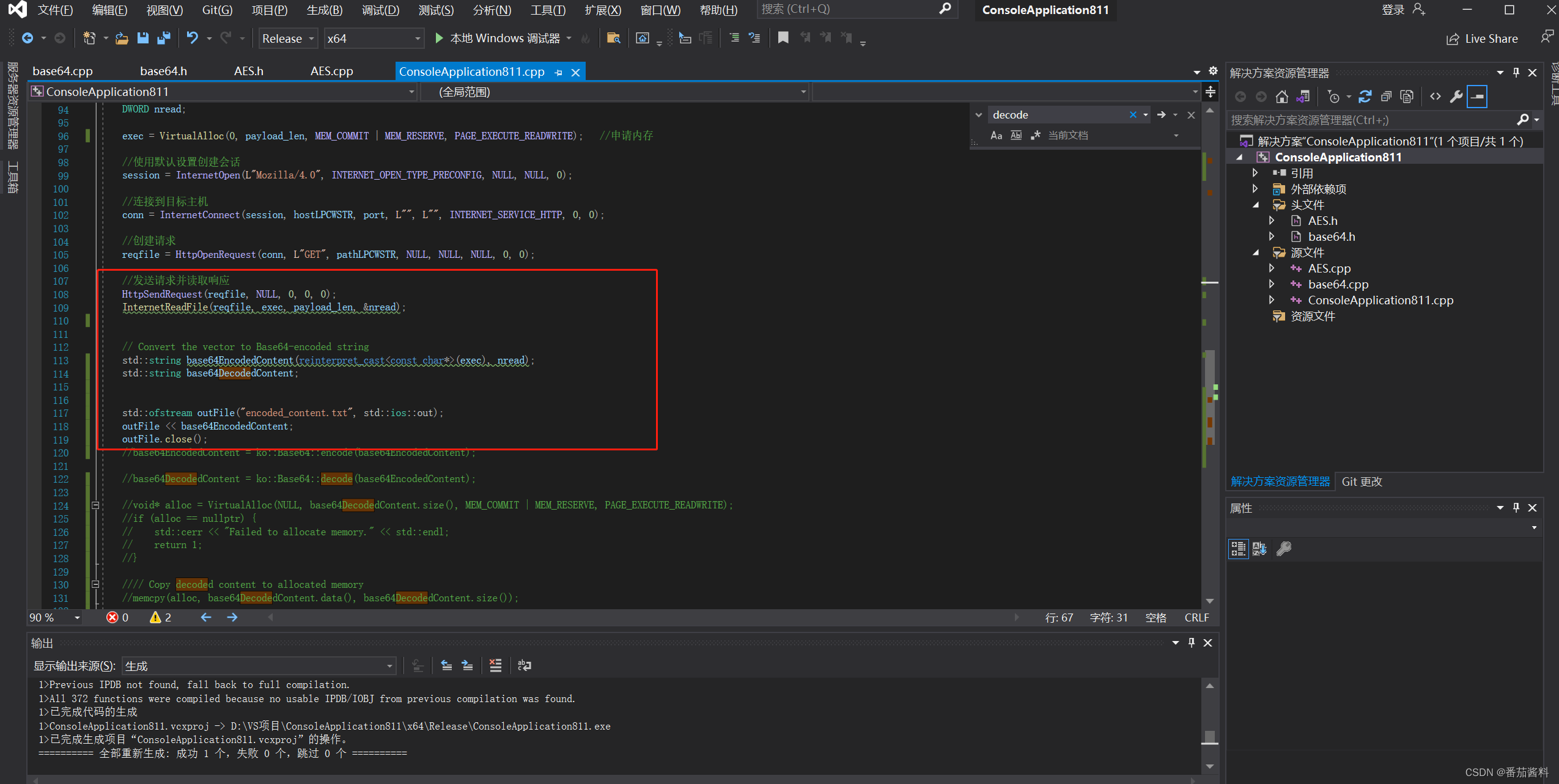
Task: Click the Live Share button
Action: pos(1482,38)
